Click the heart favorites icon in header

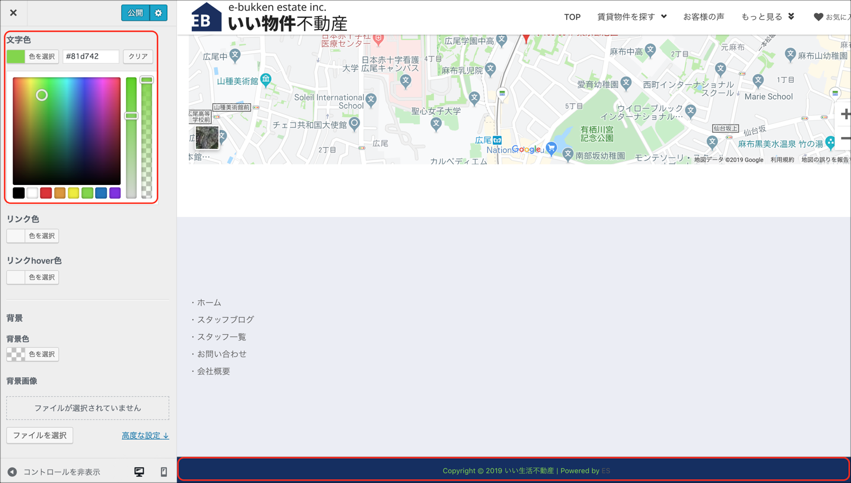point(818,17)
